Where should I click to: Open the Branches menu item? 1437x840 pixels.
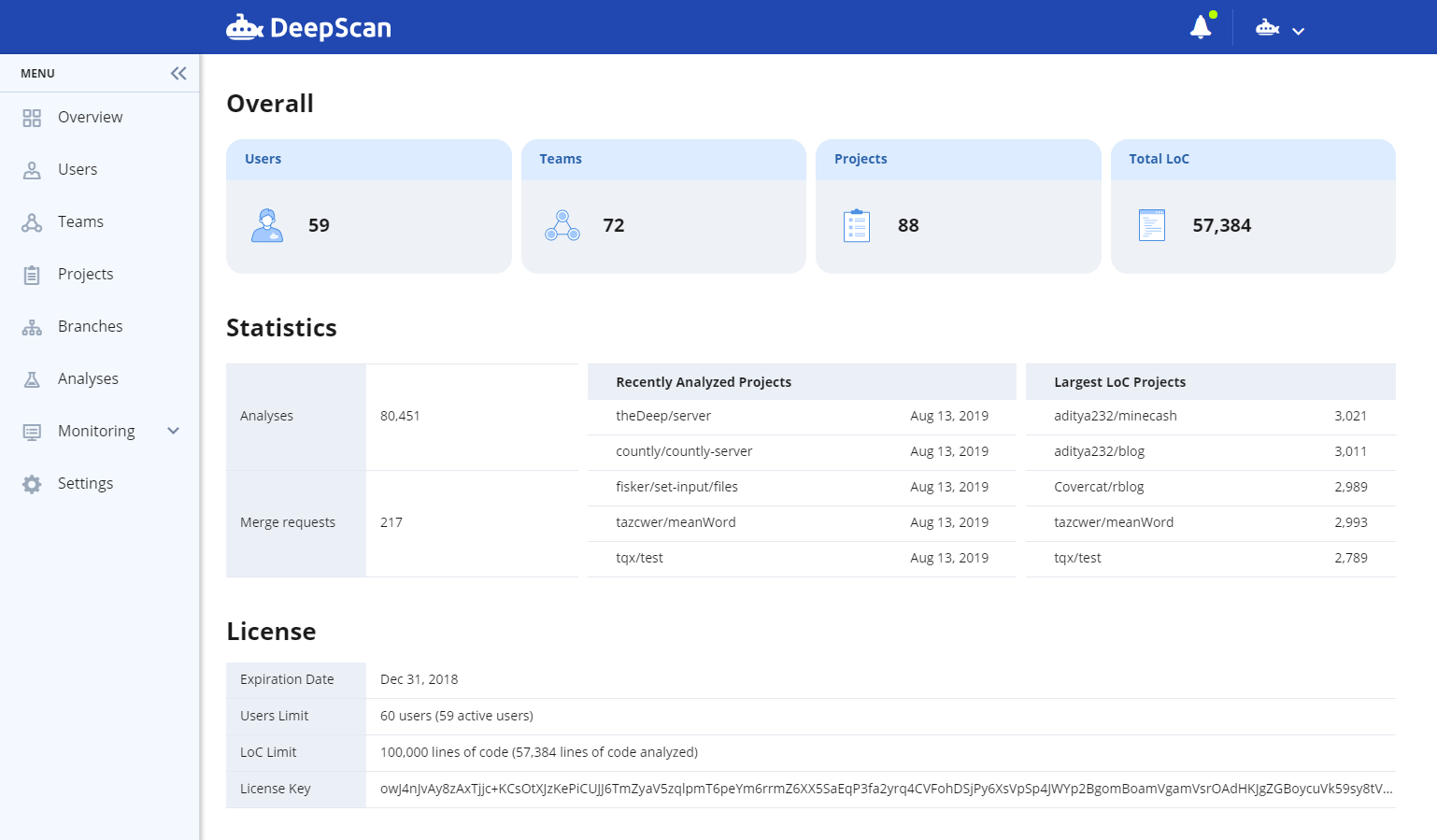coord(91,326)
